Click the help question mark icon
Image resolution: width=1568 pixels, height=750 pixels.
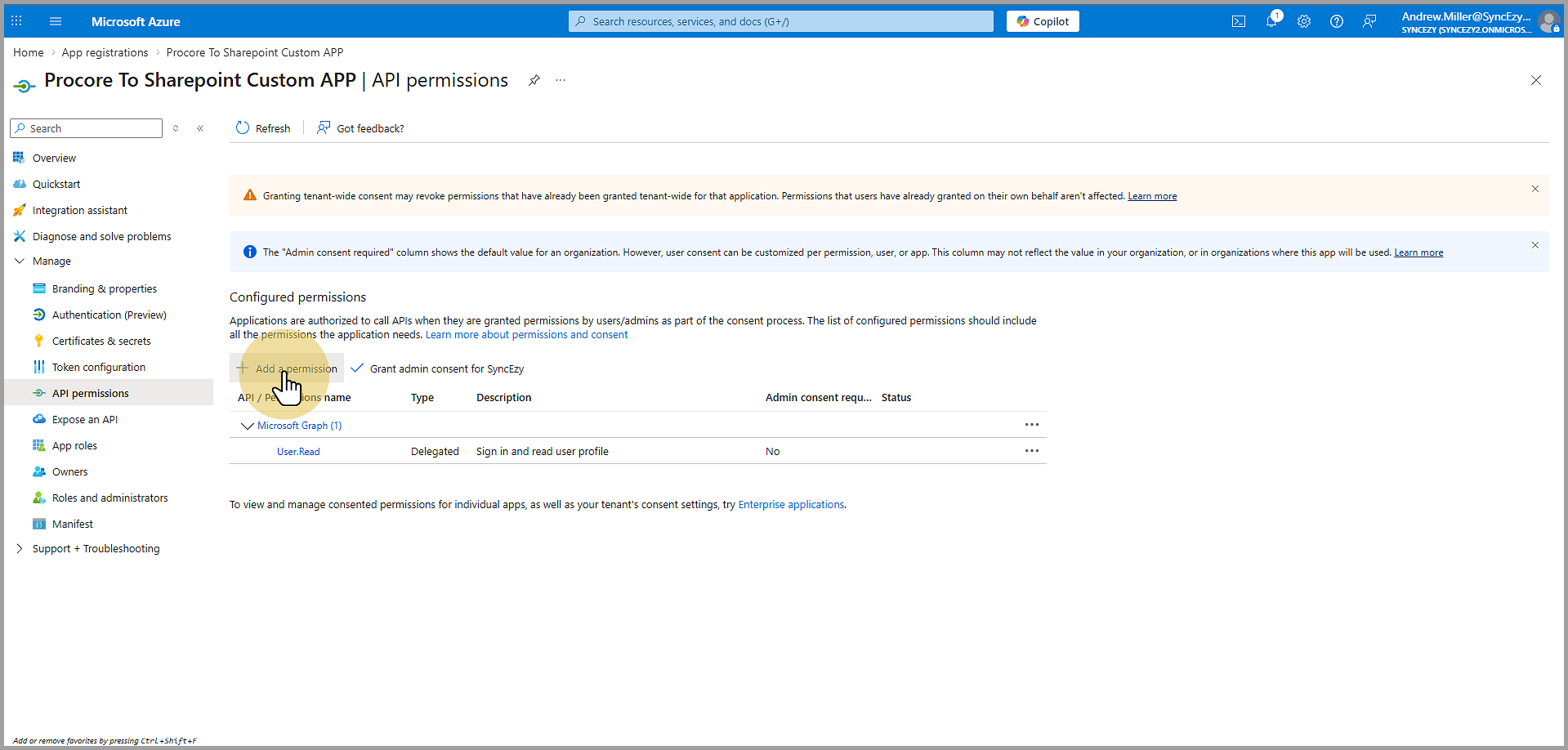pos(1337,21)
